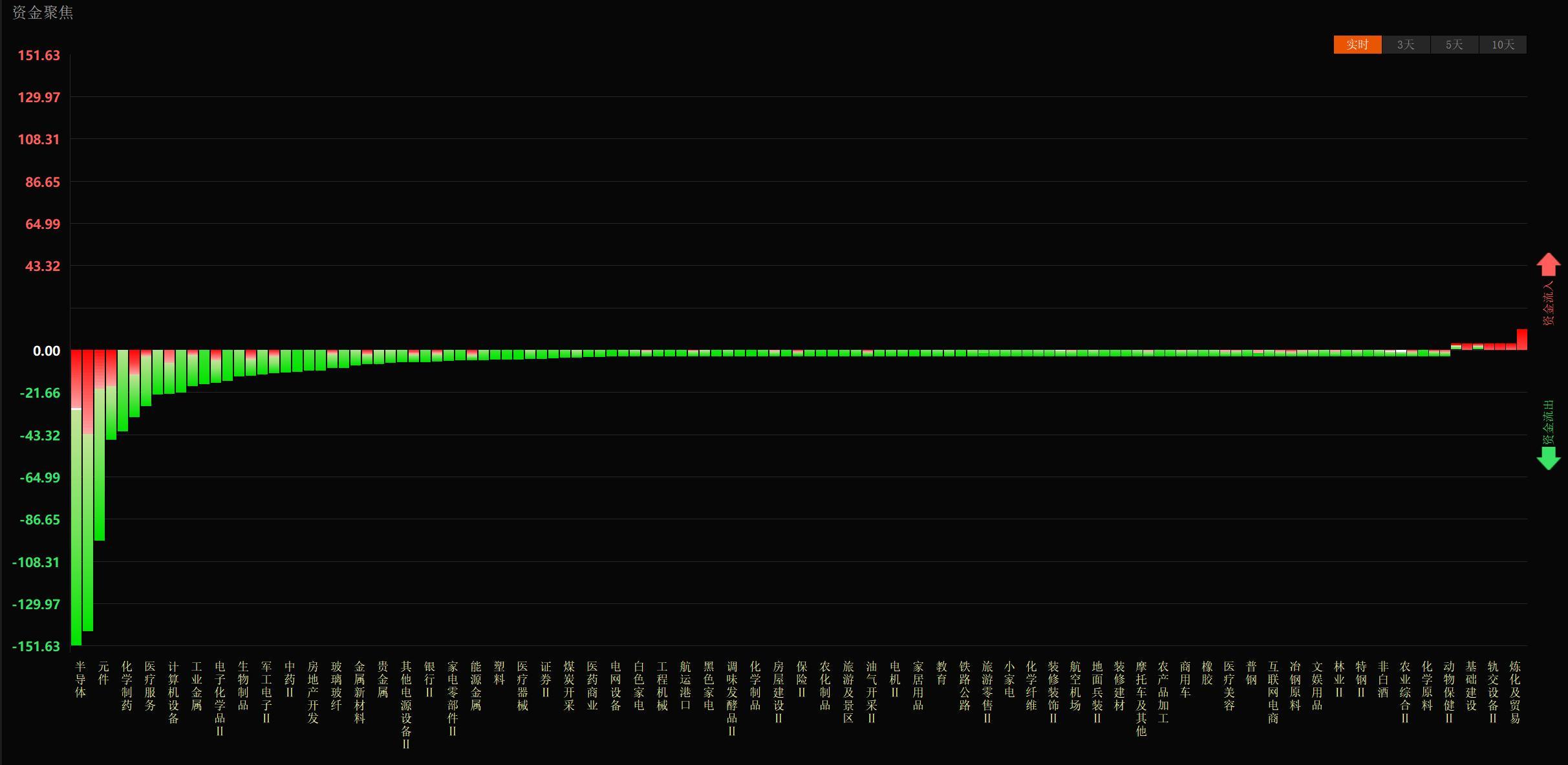
Task: Switch to the 实时 tab
Action: [x=1357, y=45]
